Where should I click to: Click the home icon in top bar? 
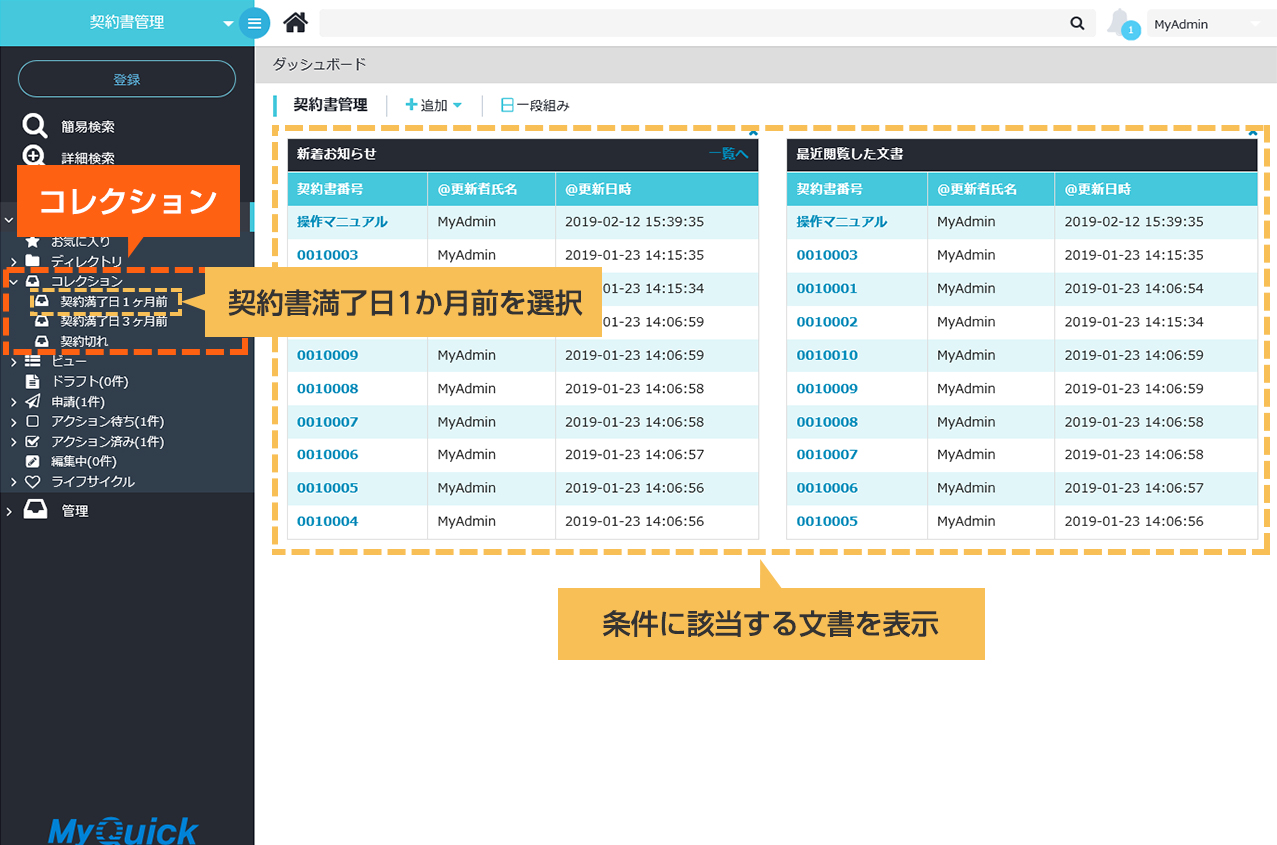point(295,23)
